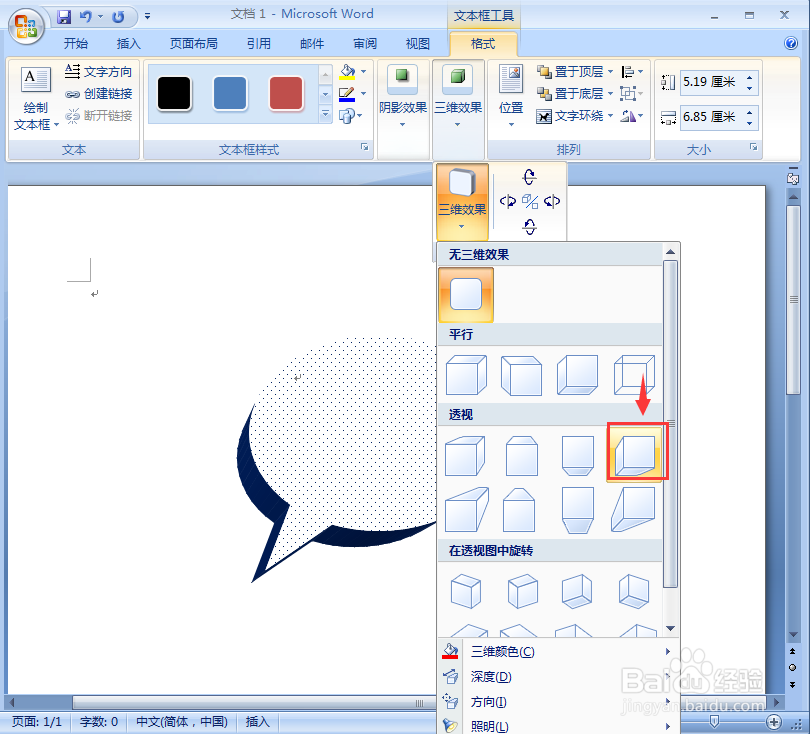Open the 页面布局 tab
Screen dimensions: 810x734
[x=194, y=44]
